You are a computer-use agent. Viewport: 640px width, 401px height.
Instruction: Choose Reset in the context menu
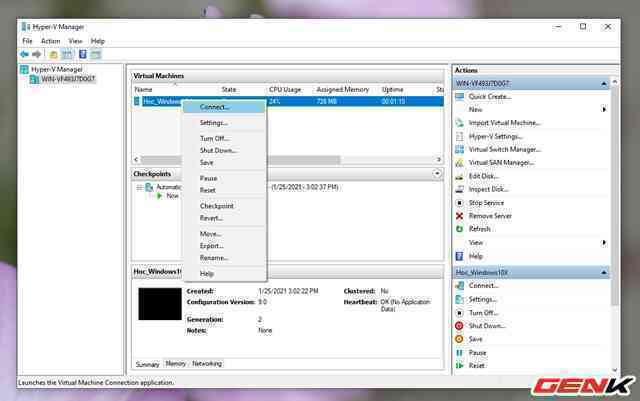click(224, 190)
